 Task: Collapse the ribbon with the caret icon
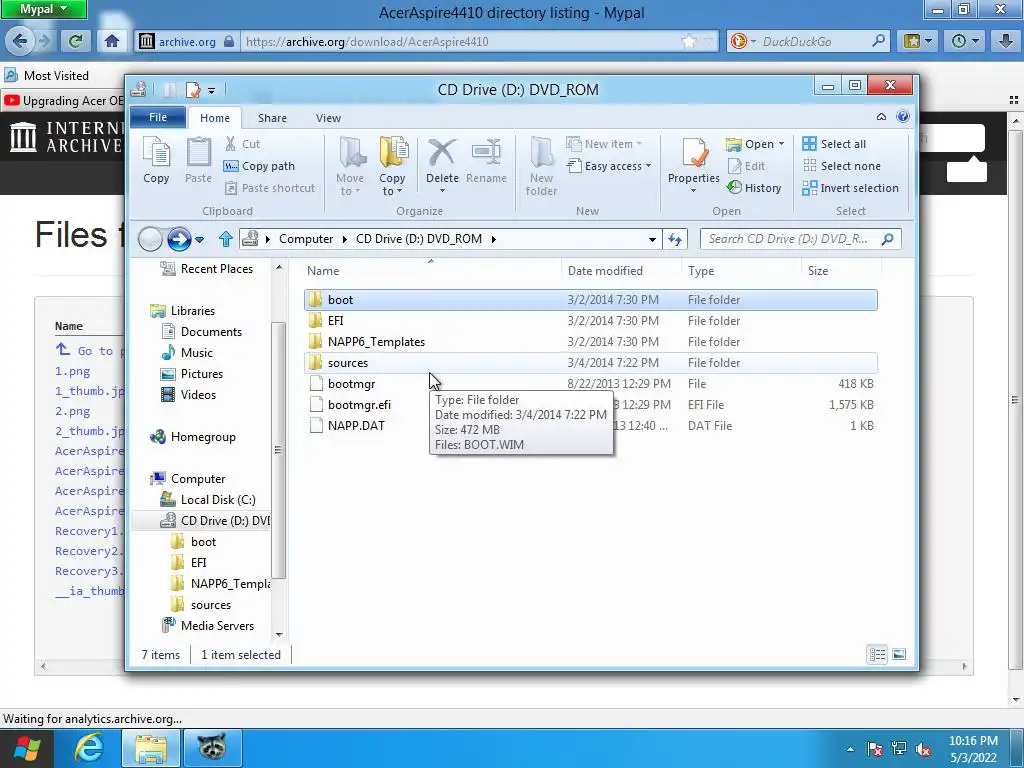click(881, 117)
